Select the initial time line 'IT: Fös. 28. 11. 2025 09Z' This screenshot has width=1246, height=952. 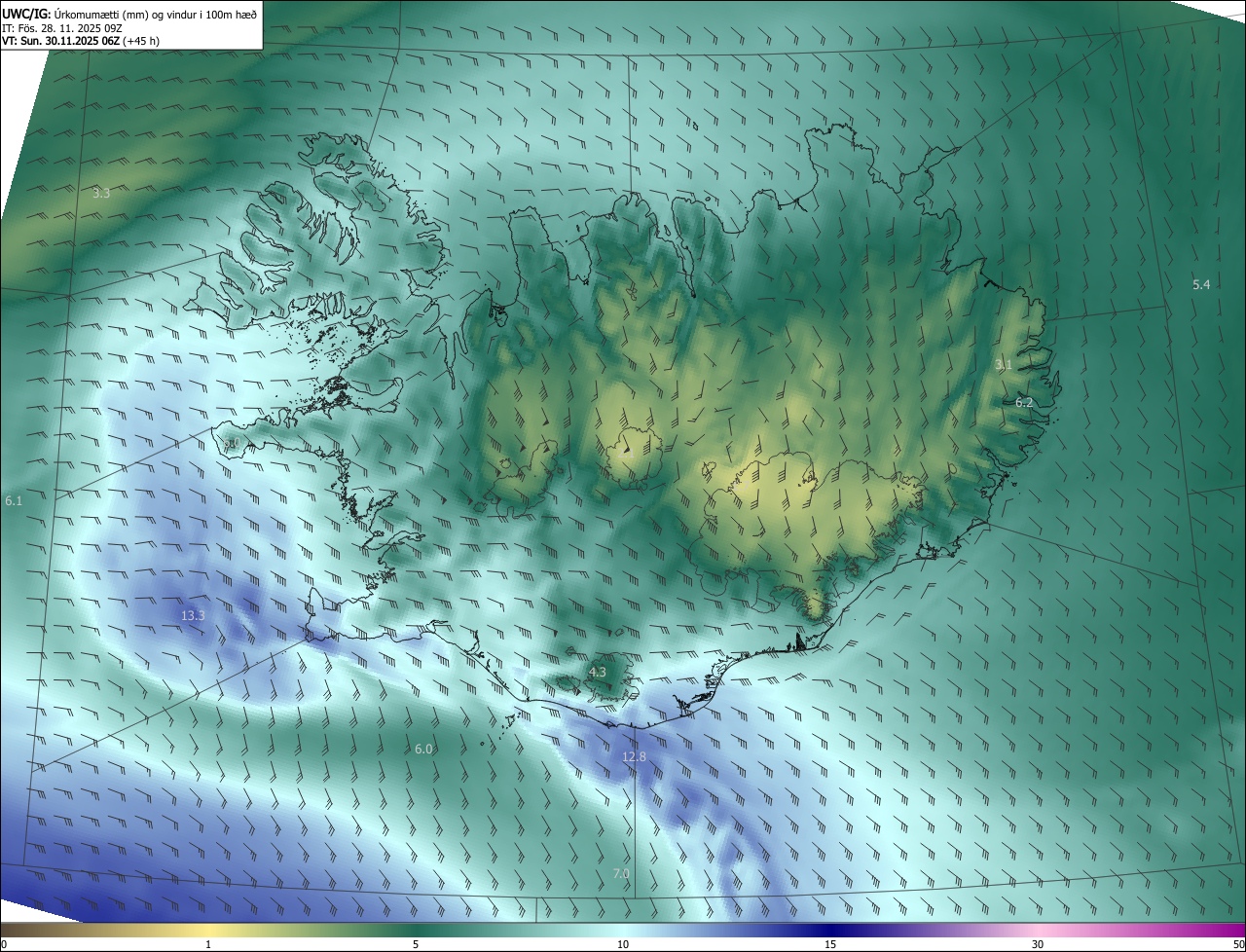pos(61,28)
